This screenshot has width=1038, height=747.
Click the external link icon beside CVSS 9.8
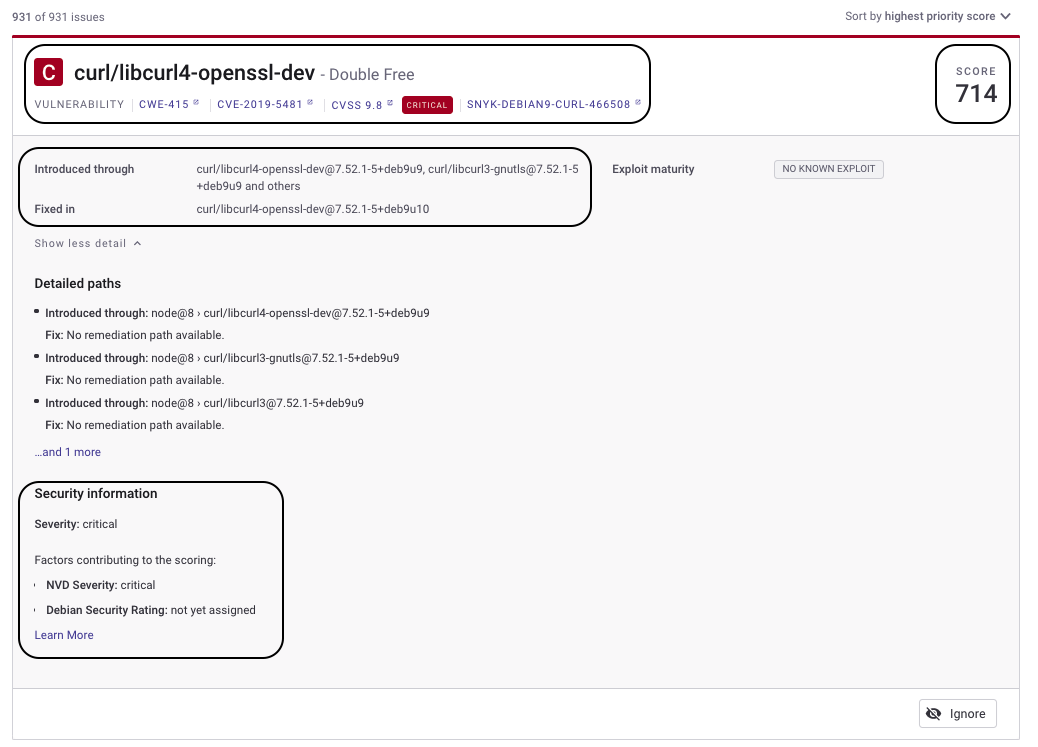390,103
